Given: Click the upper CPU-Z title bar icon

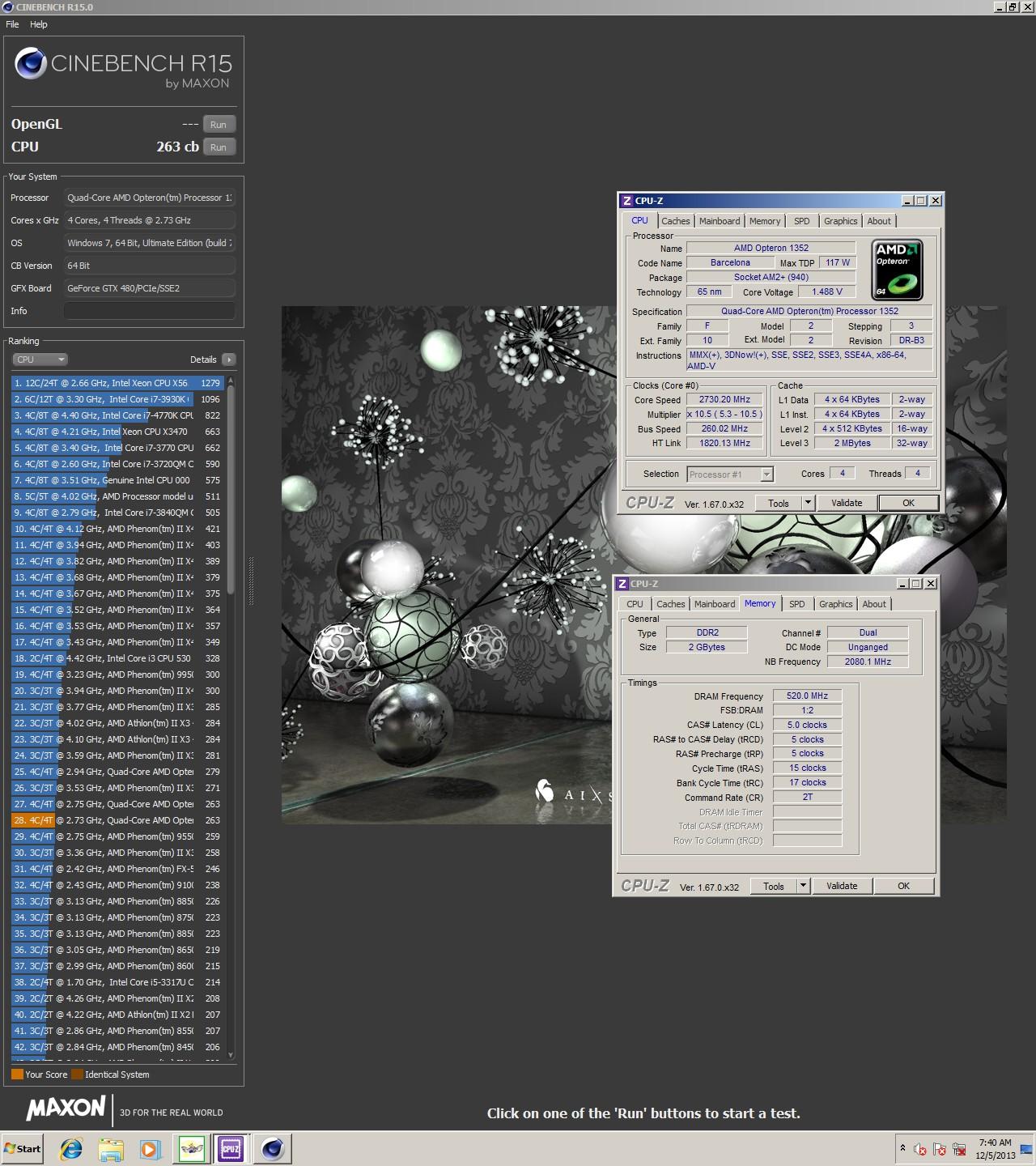Looking at the screenshot, I should tap(626, 201).
